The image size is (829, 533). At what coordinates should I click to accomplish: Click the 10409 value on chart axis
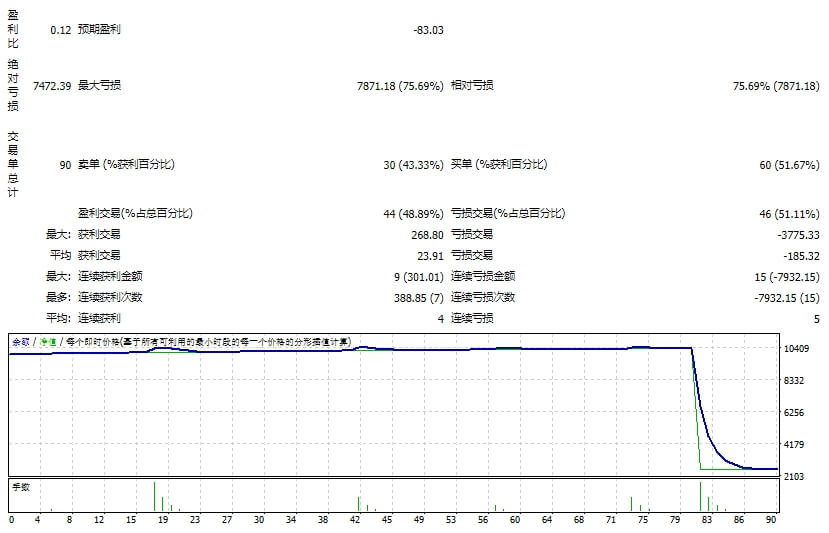[x=797, y=349]
